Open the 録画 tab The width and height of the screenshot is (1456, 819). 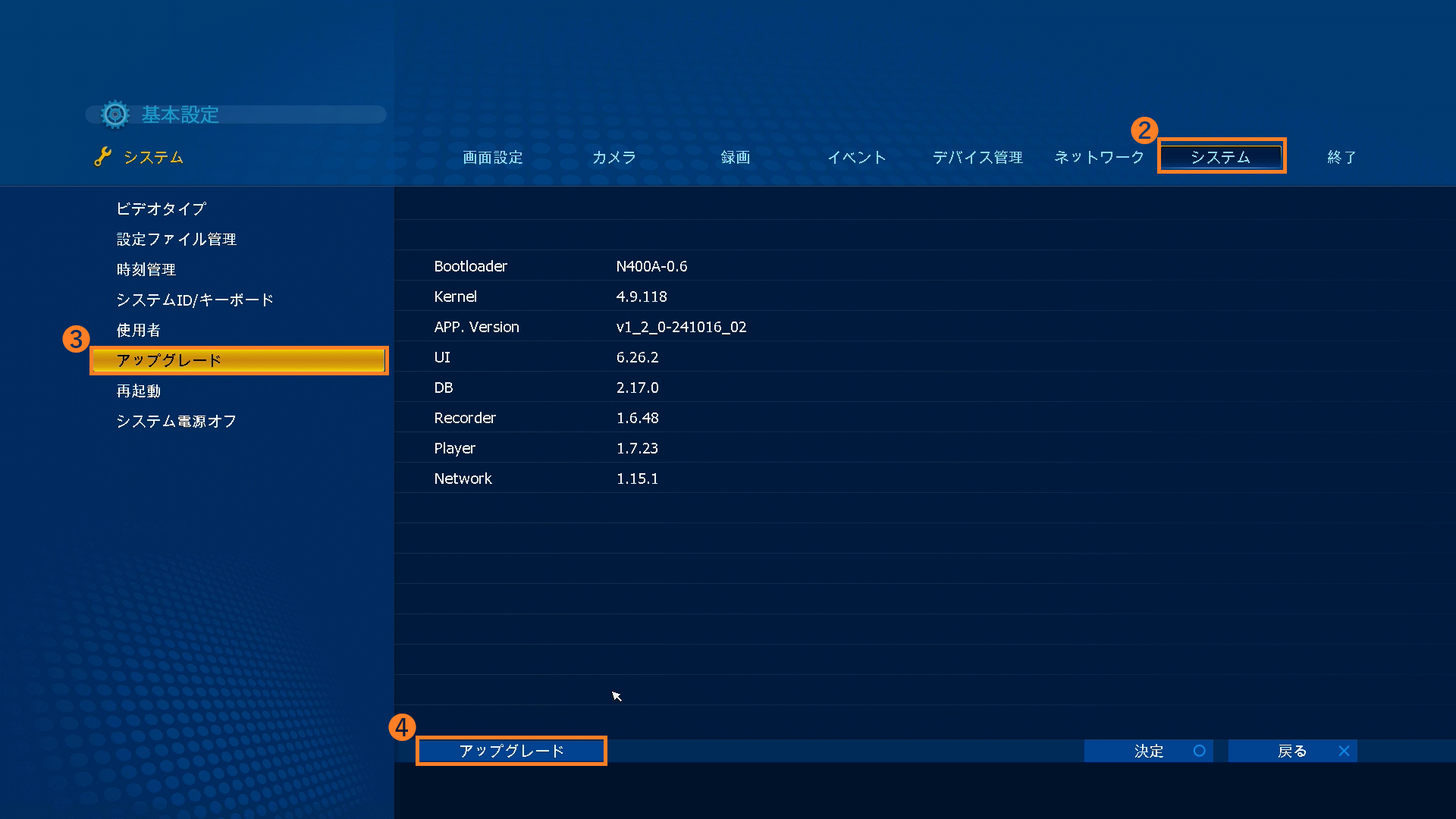click(x=735, y=157)
